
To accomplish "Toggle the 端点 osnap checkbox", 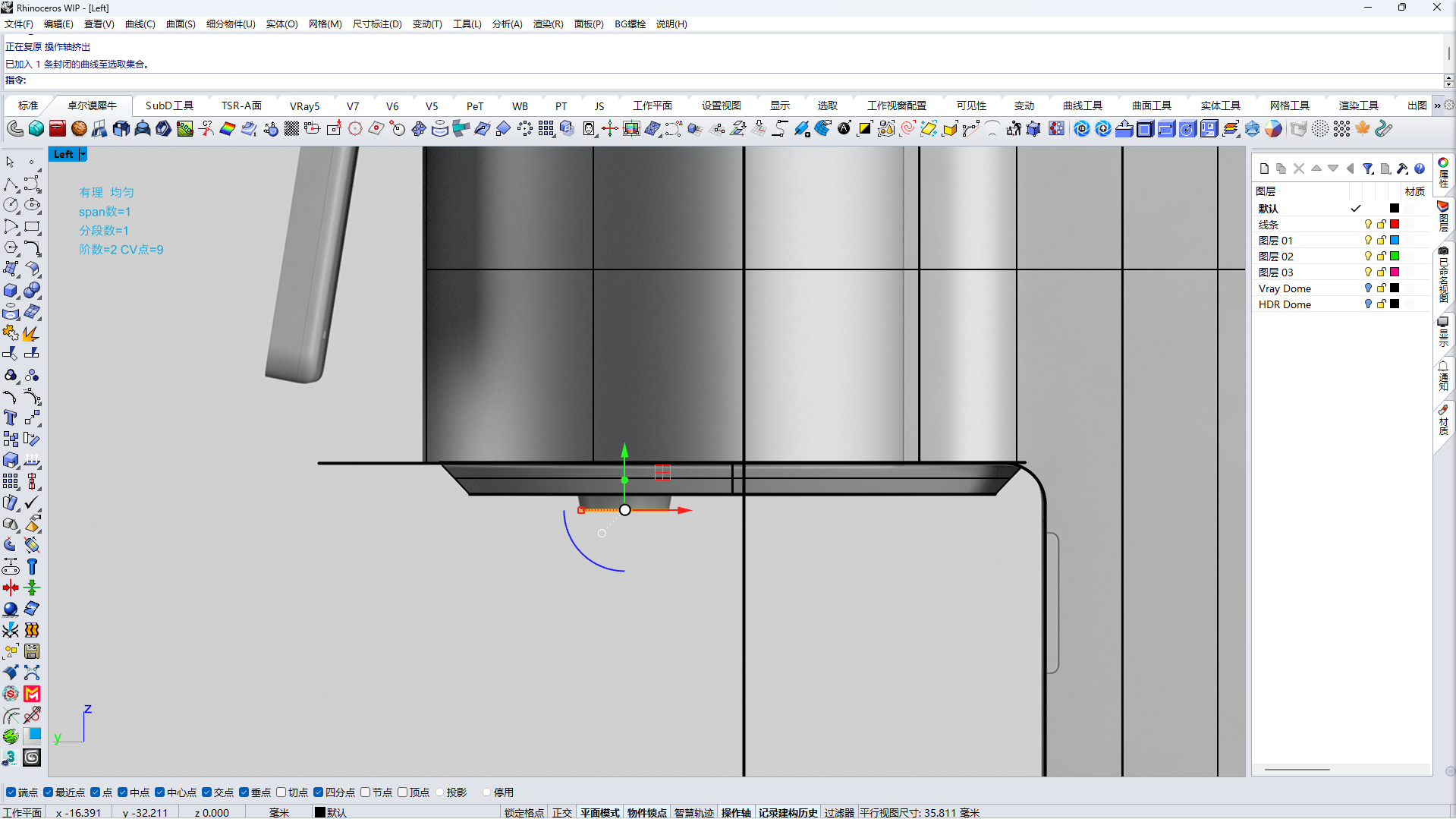I will click(x=11, y=792).
